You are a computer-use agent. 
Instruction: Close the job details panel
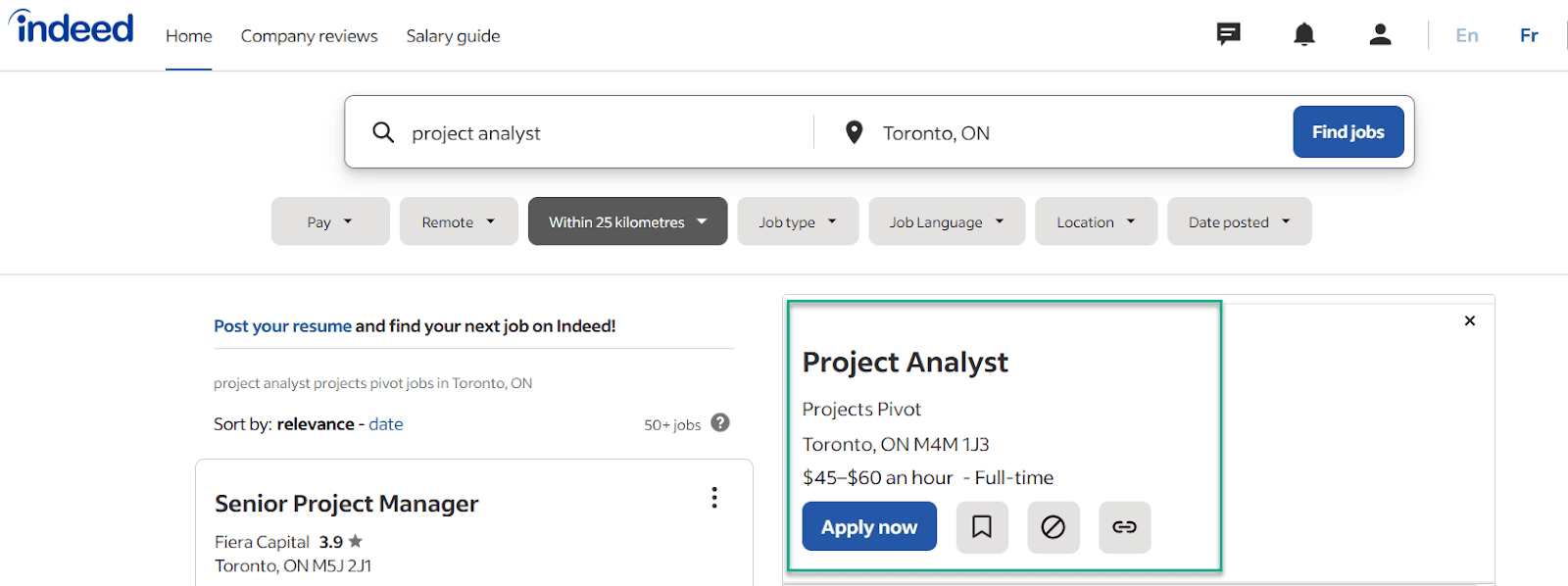1470,320
